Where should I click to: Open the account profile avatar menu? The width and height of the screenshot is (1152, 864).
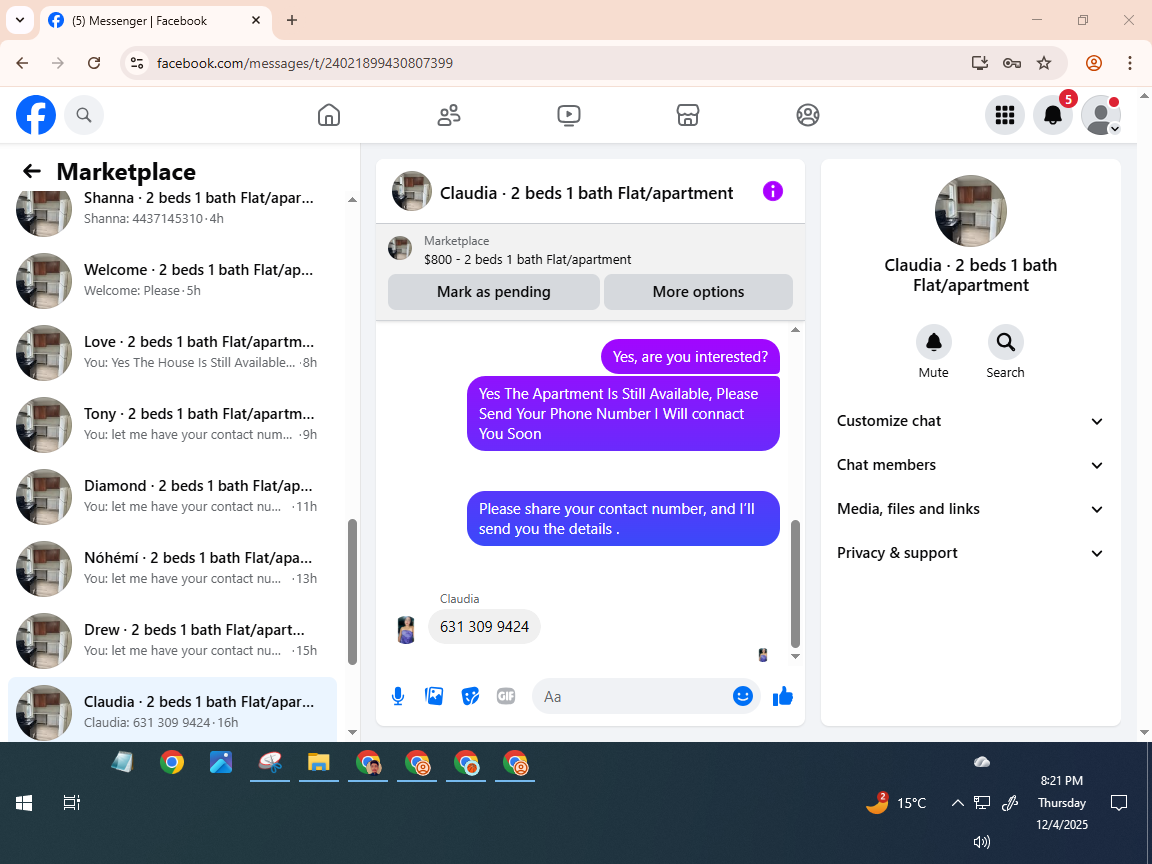[x=1101, y=115]
